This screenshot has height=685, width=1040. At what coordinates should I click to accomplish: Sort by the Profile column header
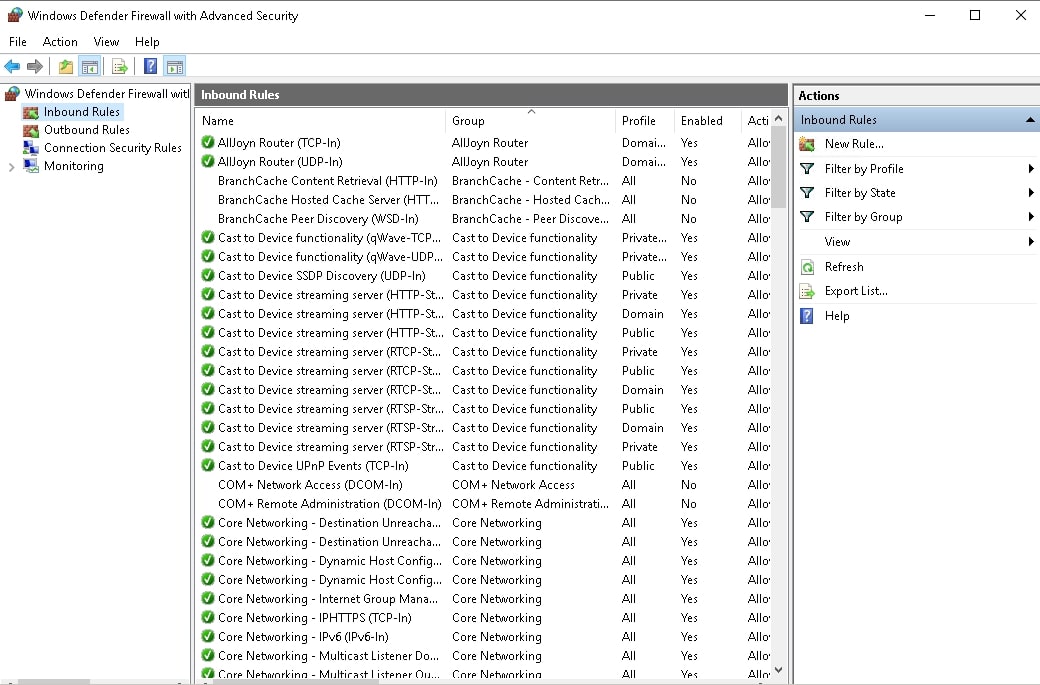point(644,121)
